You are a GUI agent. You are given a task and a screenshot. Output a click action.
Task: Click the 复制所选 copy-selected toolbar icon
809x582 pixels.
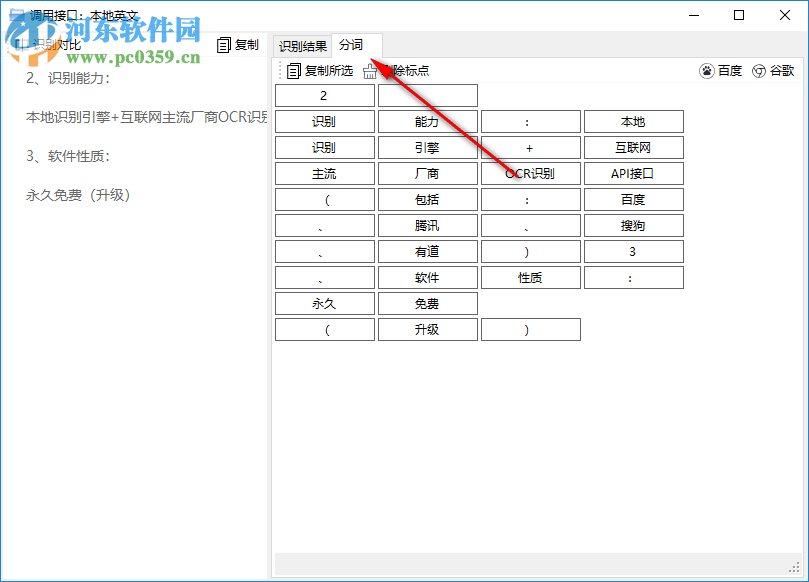[293, 70]
